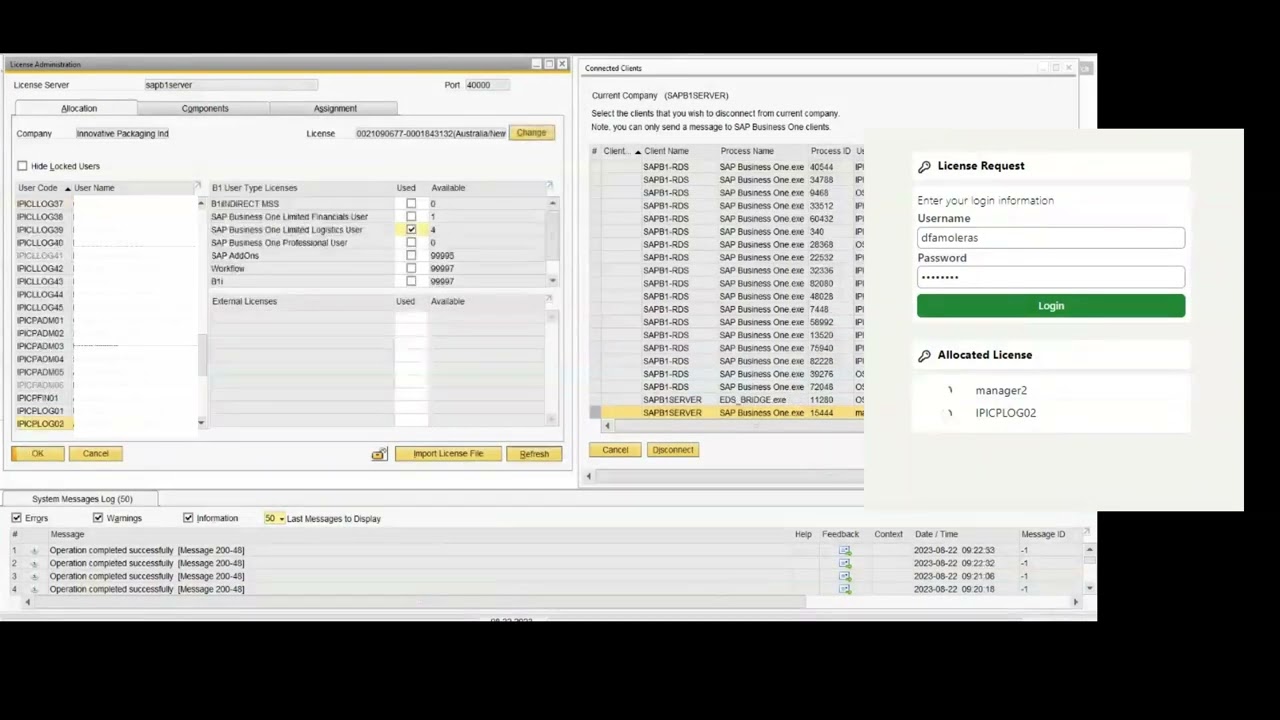This screenshot has width=1280, height=720.
Task: Click the Username input field
Action: coord(1051,238)
